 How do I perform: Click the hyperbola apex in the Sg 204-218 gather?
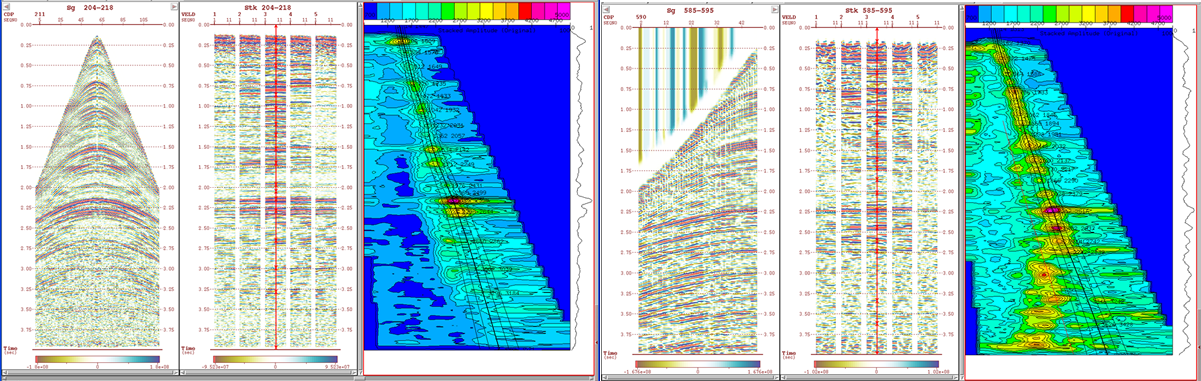[97, 38]
